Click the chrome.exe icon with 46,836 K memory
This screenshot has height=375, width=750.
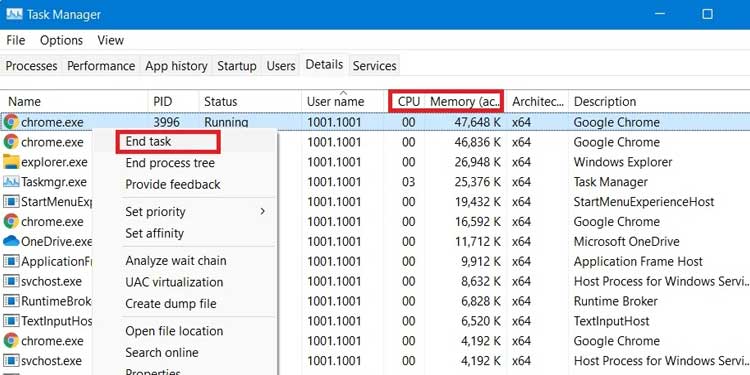11,142
